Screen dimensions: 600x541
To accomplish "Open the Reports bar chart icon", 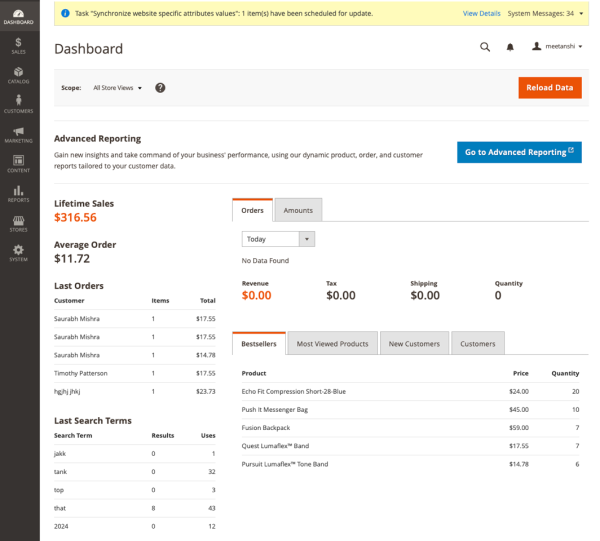I will (19, 192).
